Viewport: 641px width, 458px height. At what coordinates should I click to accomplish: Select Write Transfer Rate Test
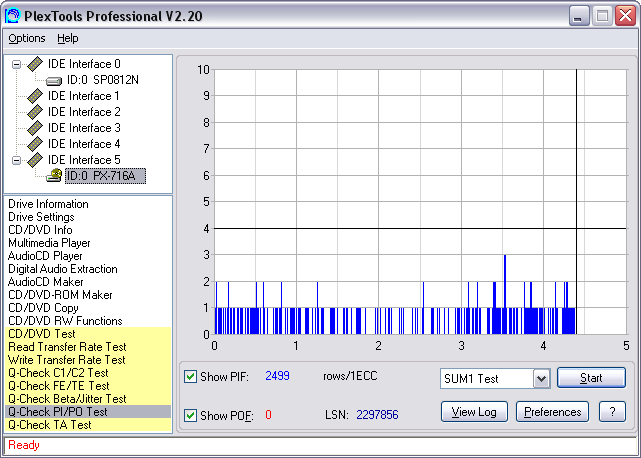tap(88, 360)
